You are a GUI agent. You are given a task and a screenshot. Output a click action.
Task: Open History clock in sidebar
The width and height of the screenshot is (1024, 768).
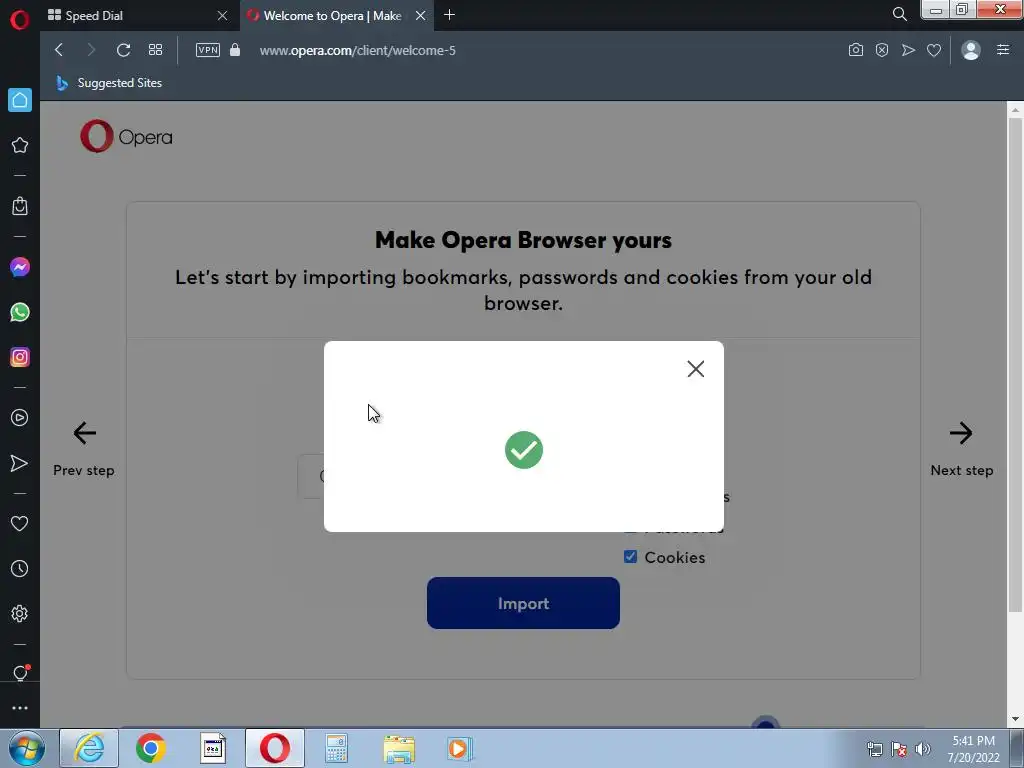pyautogui.click(x=20, y=569)
